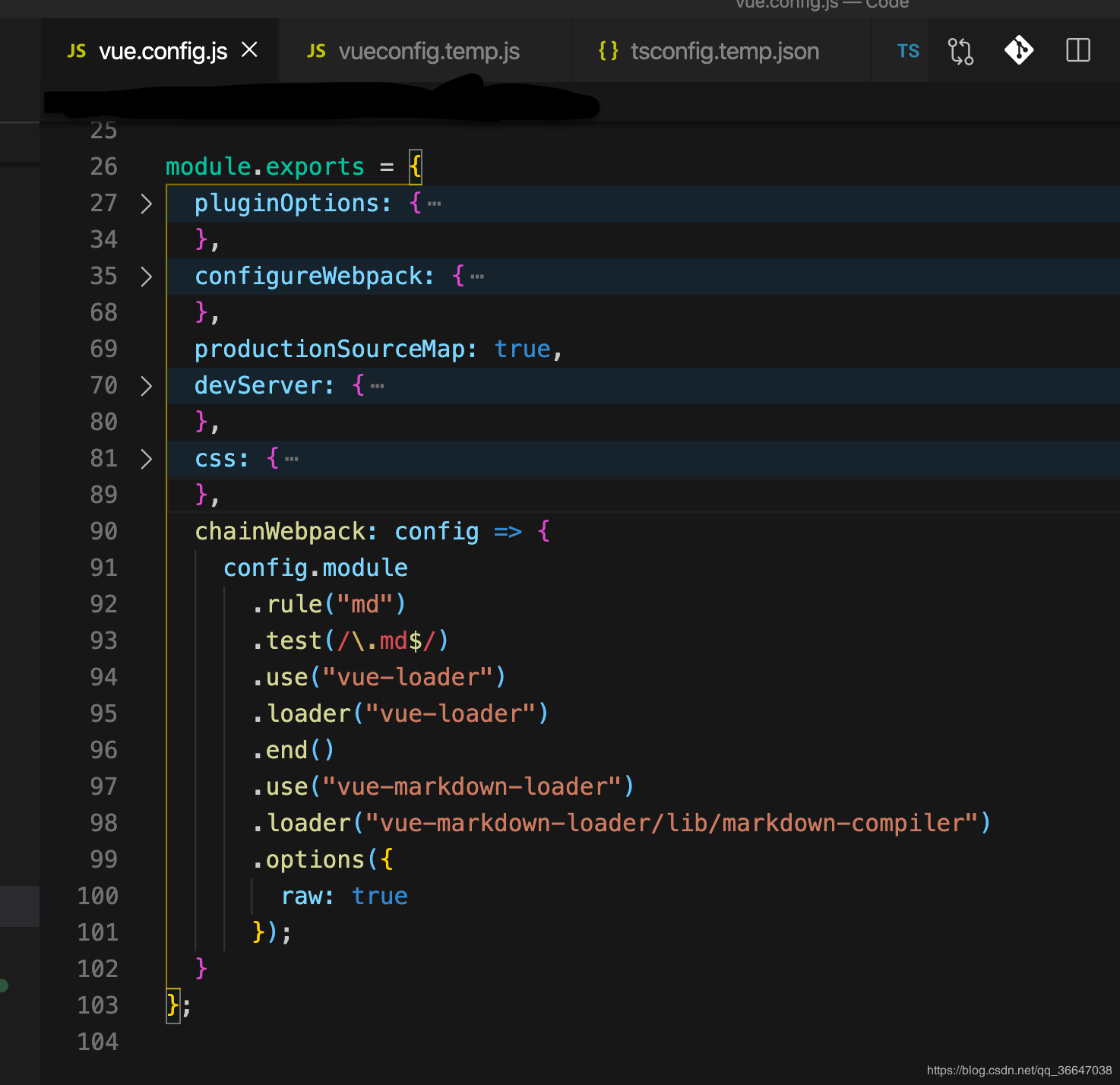Click line number 100 in the gutter

point(98,896)
